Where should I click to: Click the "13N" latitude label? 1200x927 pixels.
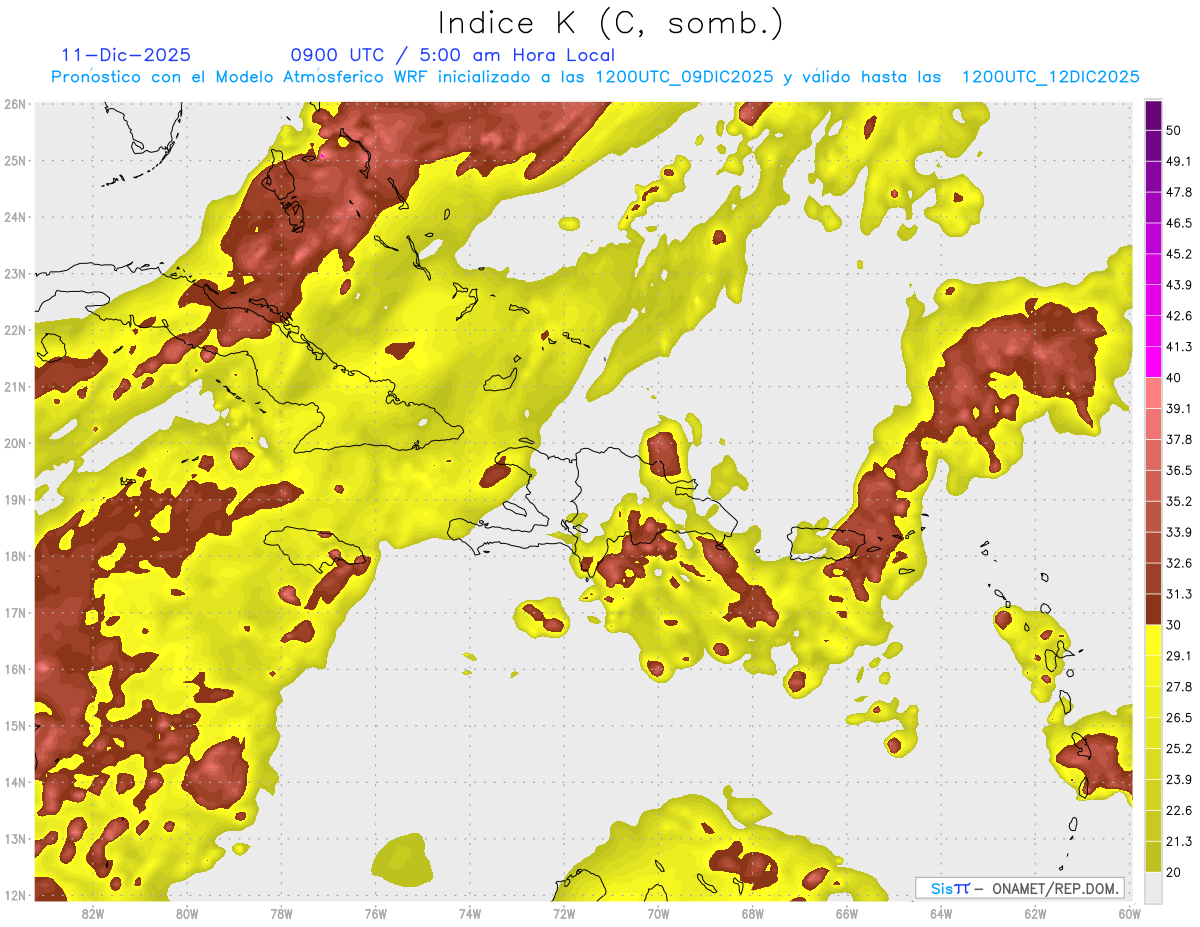[14, 839]
